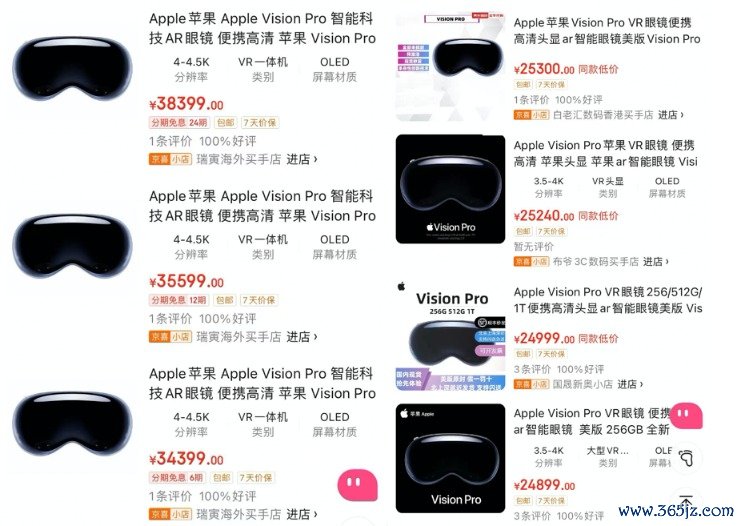Tap the back-to-top arrow icon

pyautogui.click(x=686, y=501)
